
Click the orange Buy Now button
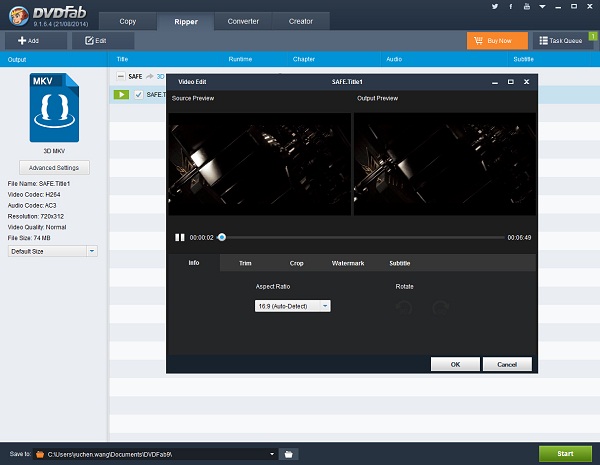[497, 41]
